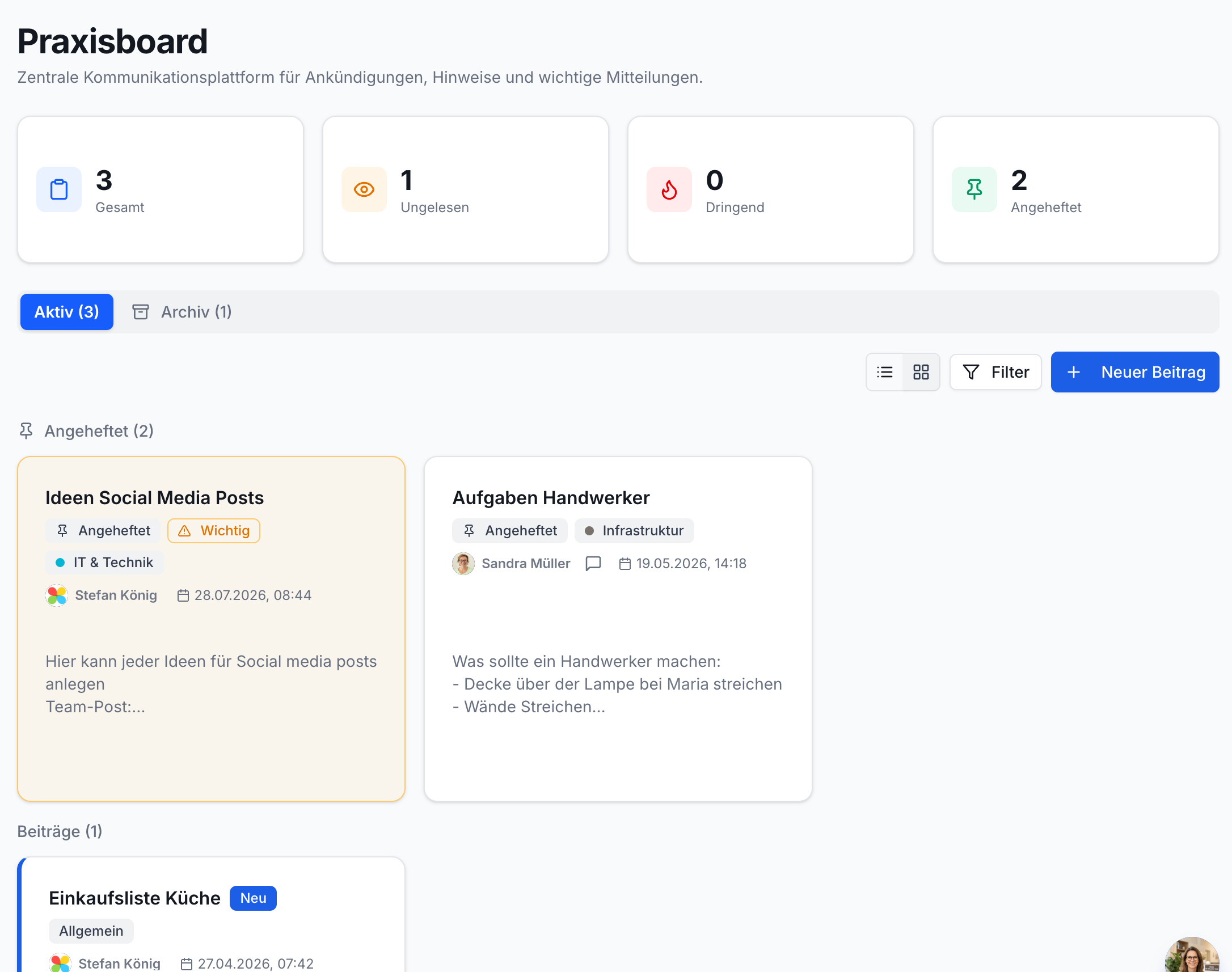Click the calendar icon beside 19.05.2026, 14:18
This screenshot has width=1232, height=972.
625,563
